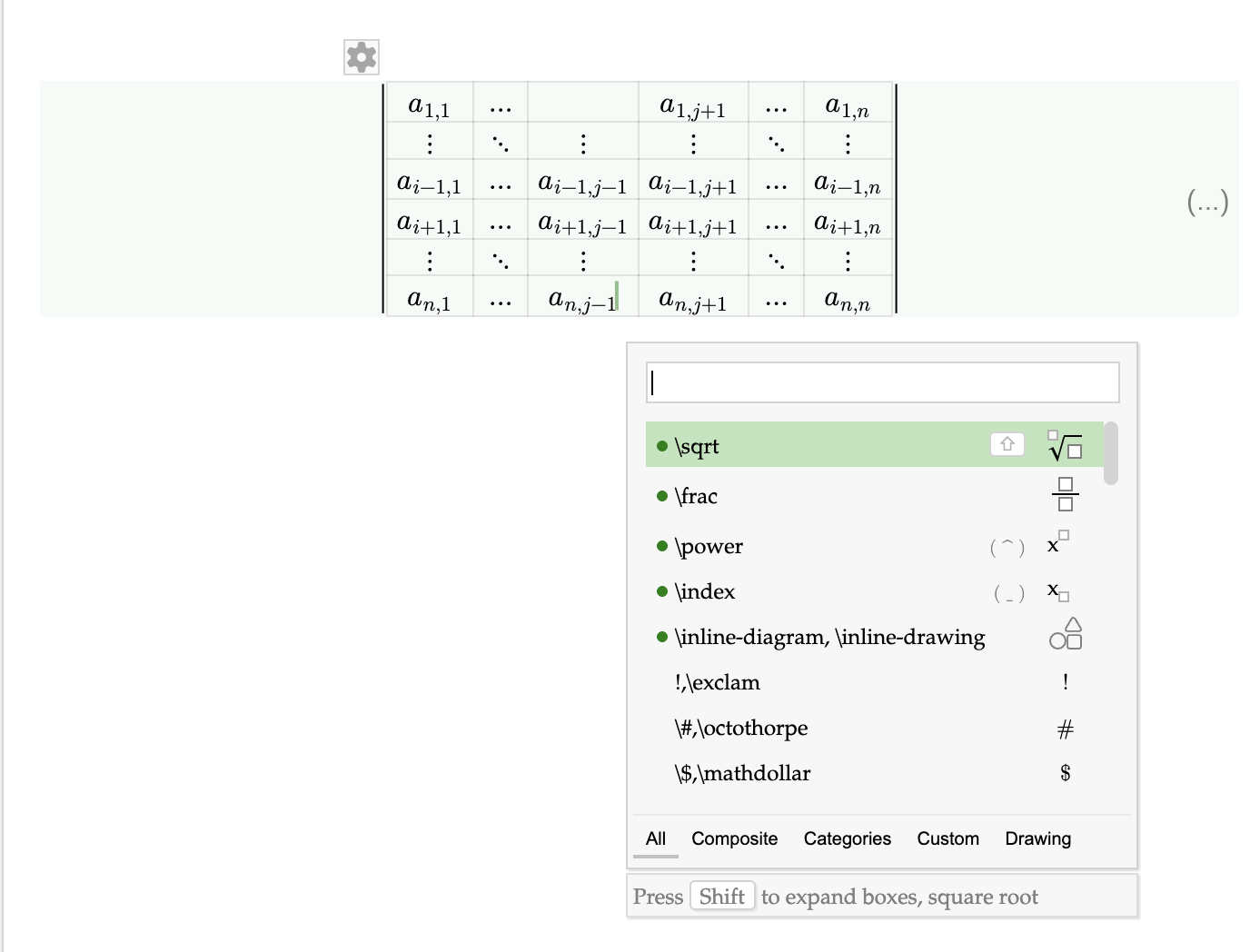Open the Drawing tab
The image size is (1250, 952).
[x=1037, y=838]
